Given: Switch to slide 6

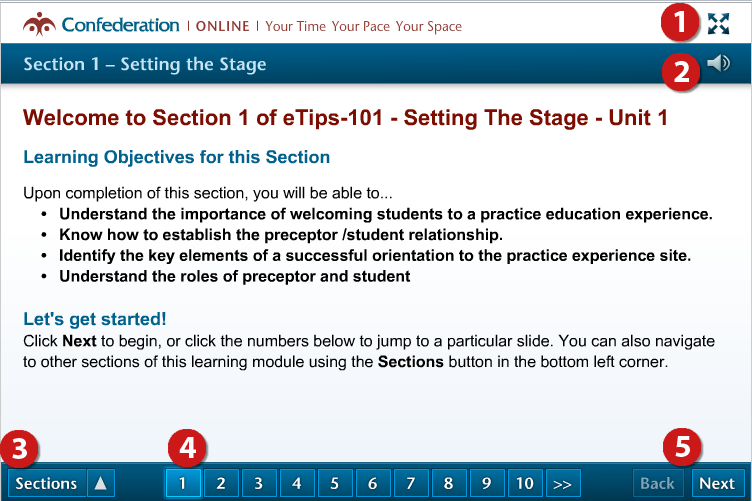Looking at the screenshot, I should click(372, 483).
